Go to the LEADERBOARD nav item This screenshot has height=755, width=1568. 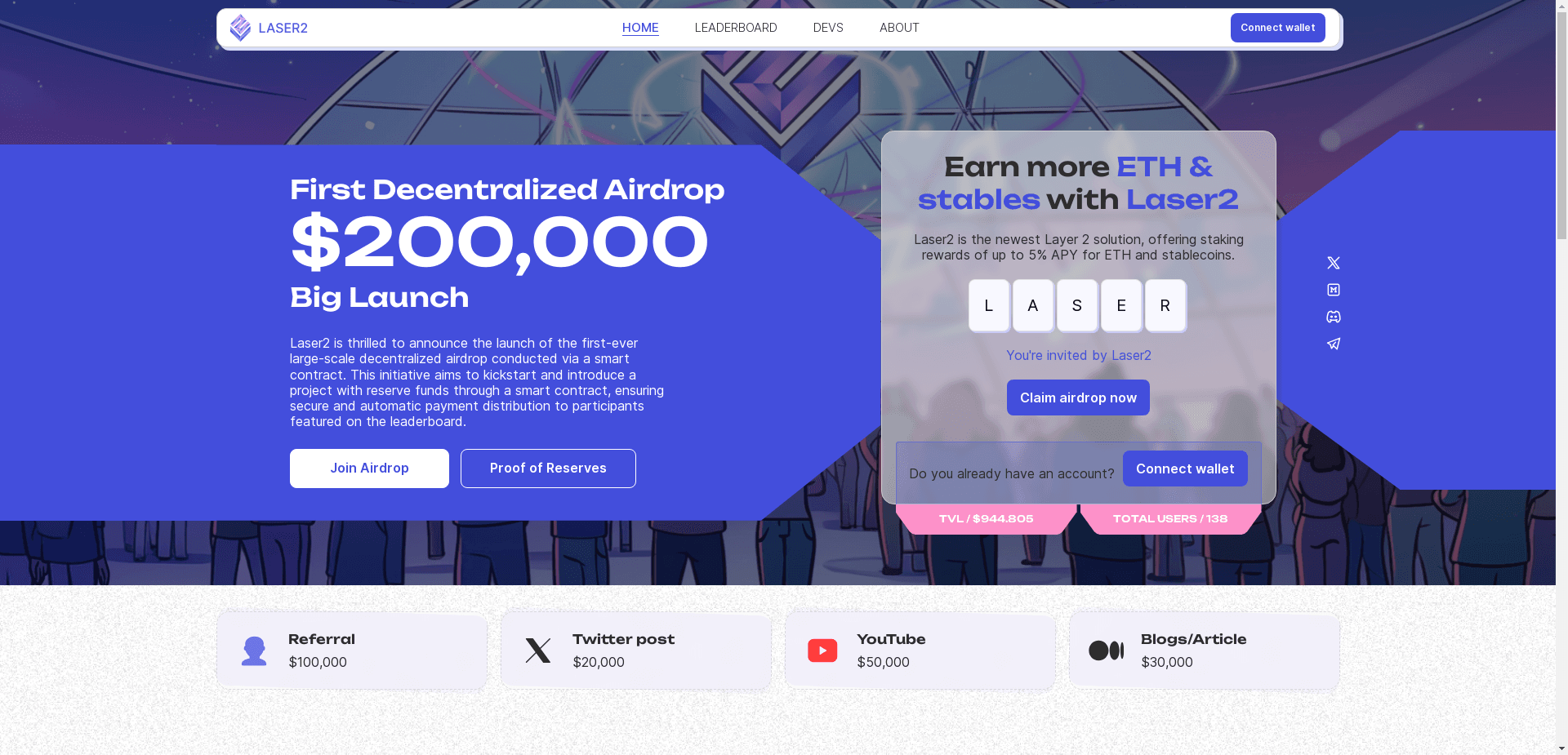(x=736, y=28)
